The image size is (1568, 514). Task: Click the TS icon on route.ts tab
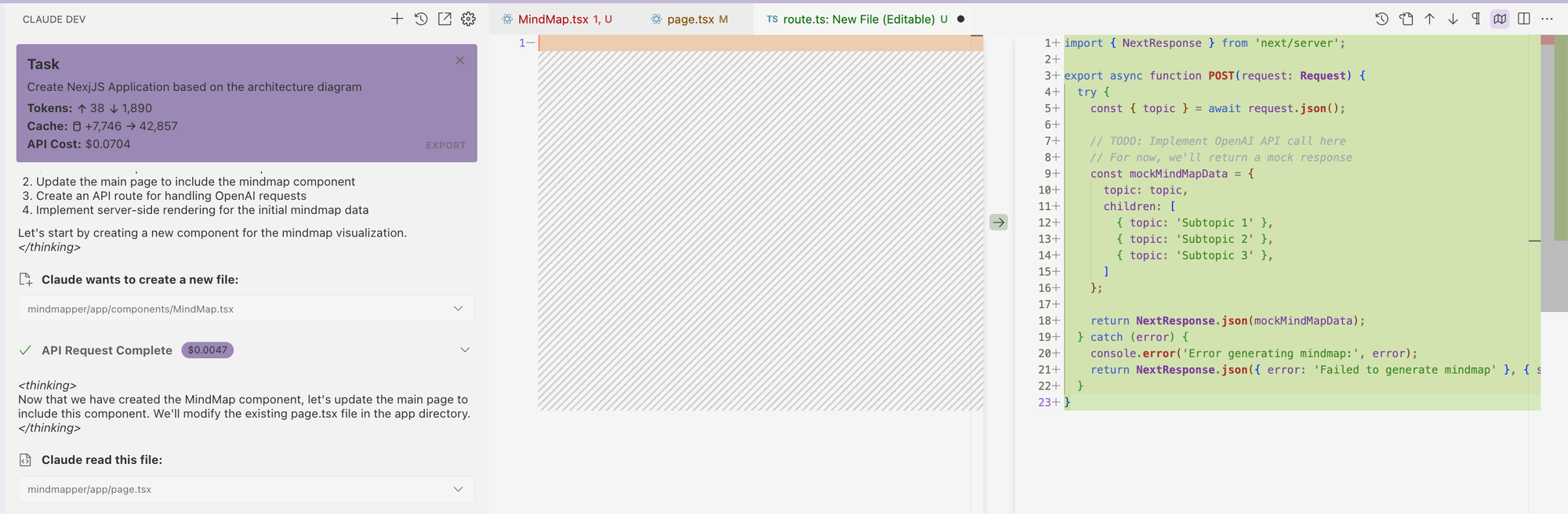(x=772, y=19)
